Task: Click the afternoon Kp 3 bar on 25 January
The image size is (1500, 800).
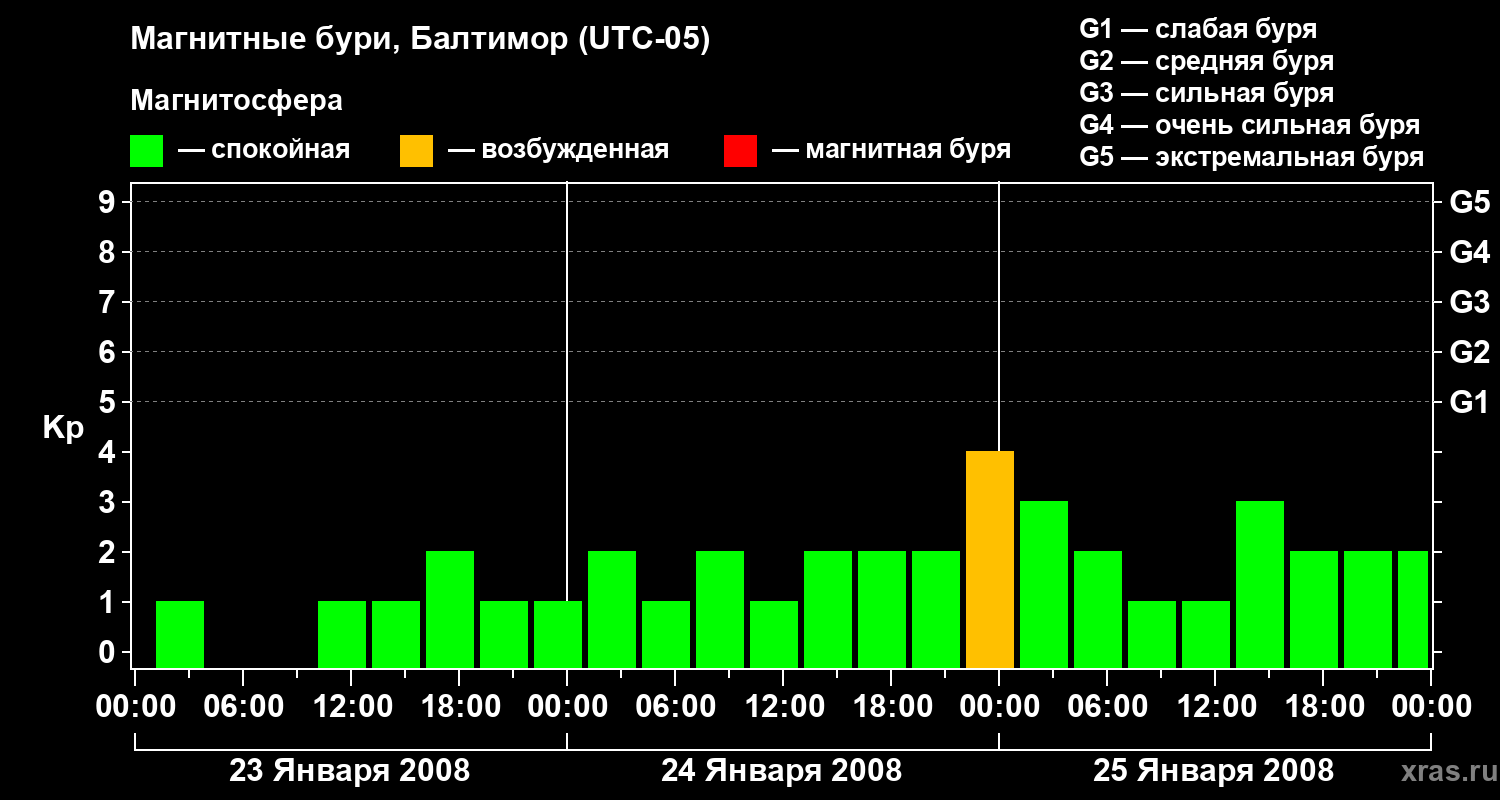Action: point(1260,585)
